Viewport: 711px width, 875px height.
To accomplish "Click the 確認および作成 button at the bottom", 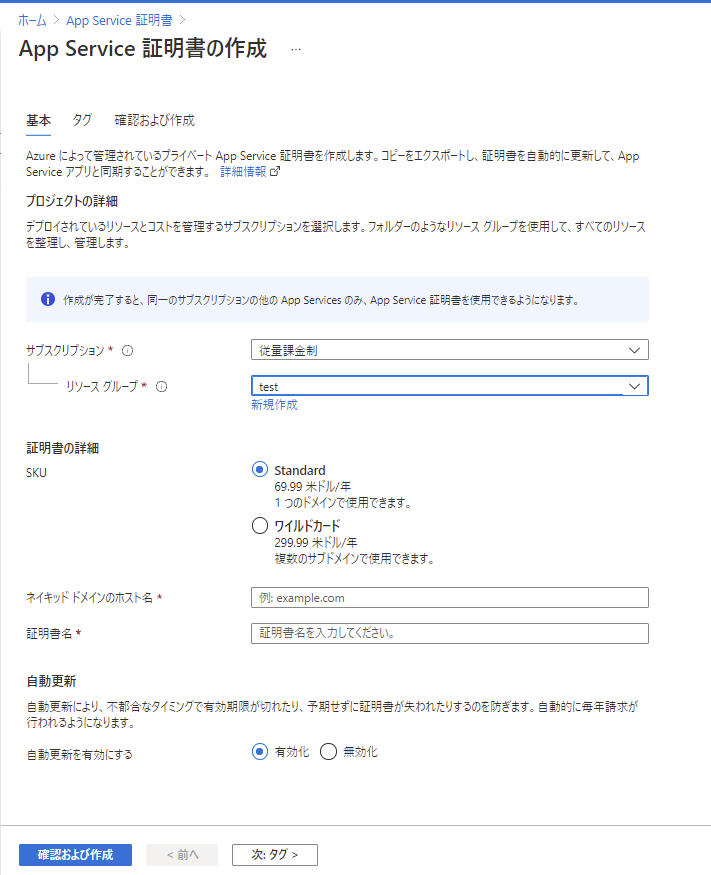I will [74, 855].
